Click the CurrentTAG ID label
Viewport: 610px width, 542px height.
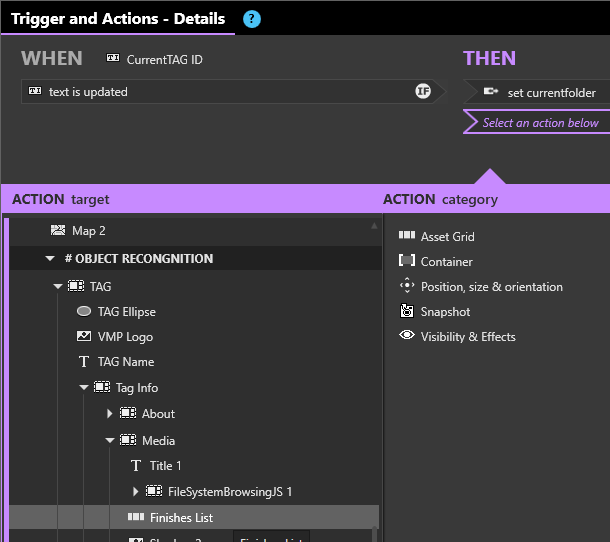tap(165, 60)
